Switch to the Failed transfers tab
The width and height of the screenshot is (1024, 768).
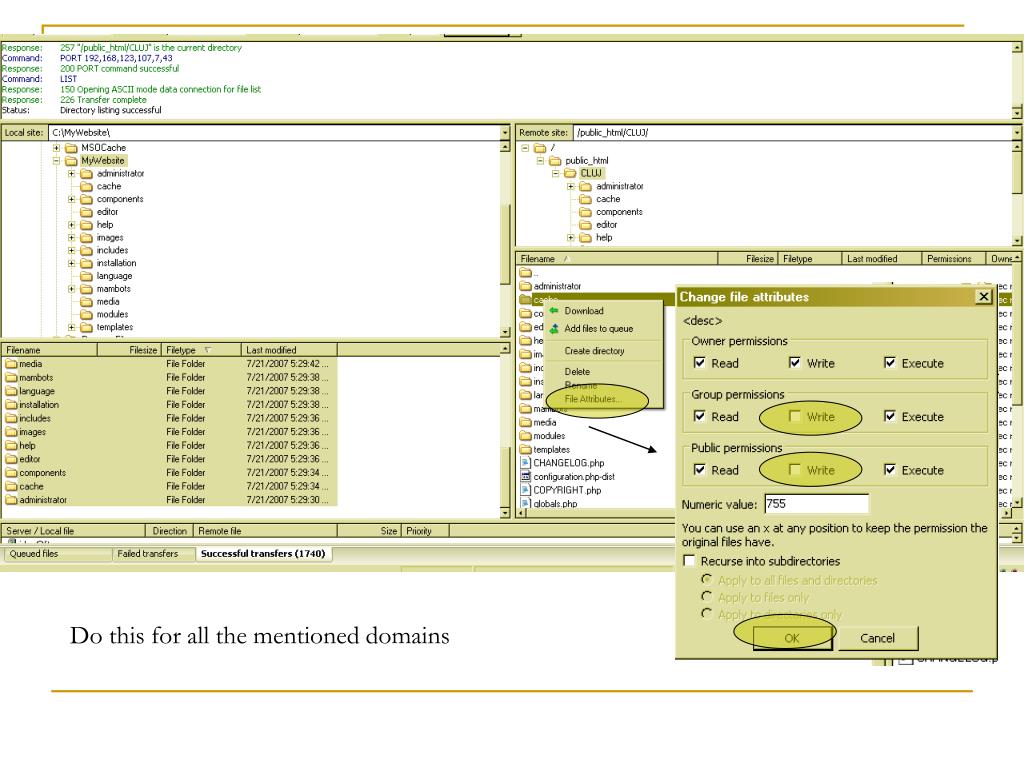tap(148, 554)
